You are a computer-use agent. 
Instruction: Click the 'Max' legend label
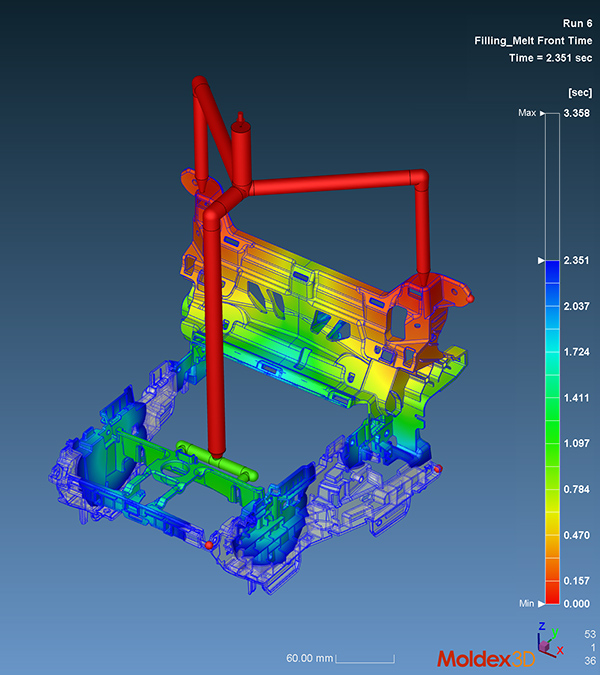527,113
